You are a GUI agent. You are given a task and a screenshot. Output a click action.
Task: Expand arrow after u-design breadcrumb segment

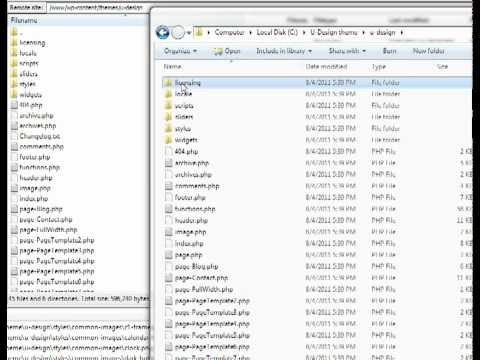[x=402, y=33]
